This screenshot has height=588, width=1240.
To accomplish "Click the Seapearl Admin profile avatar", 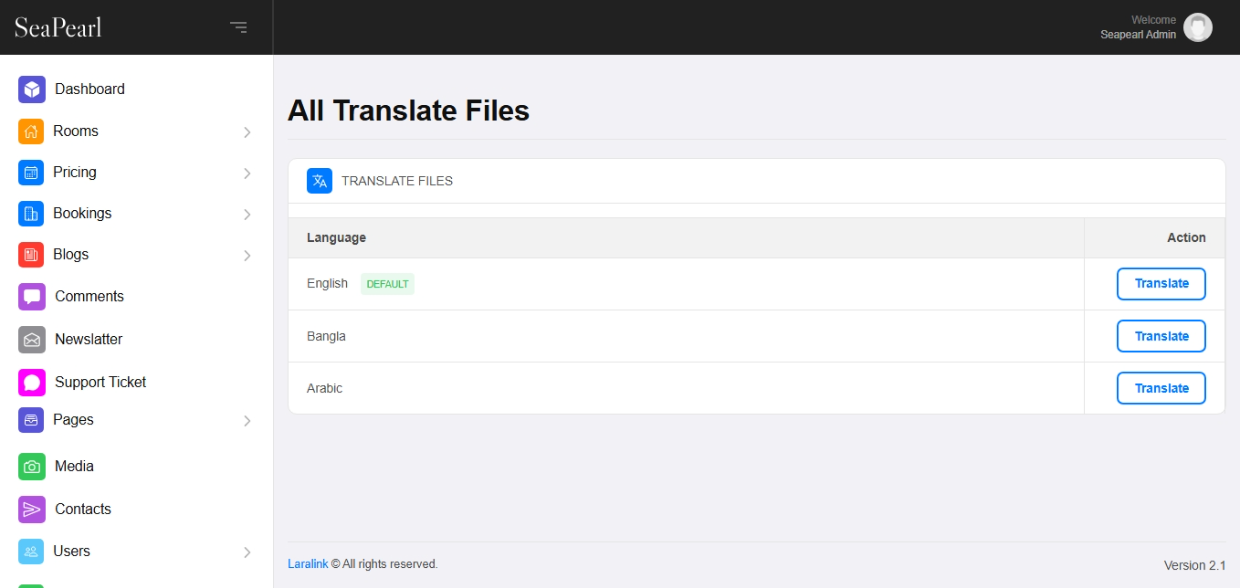I will point(1197,28).
